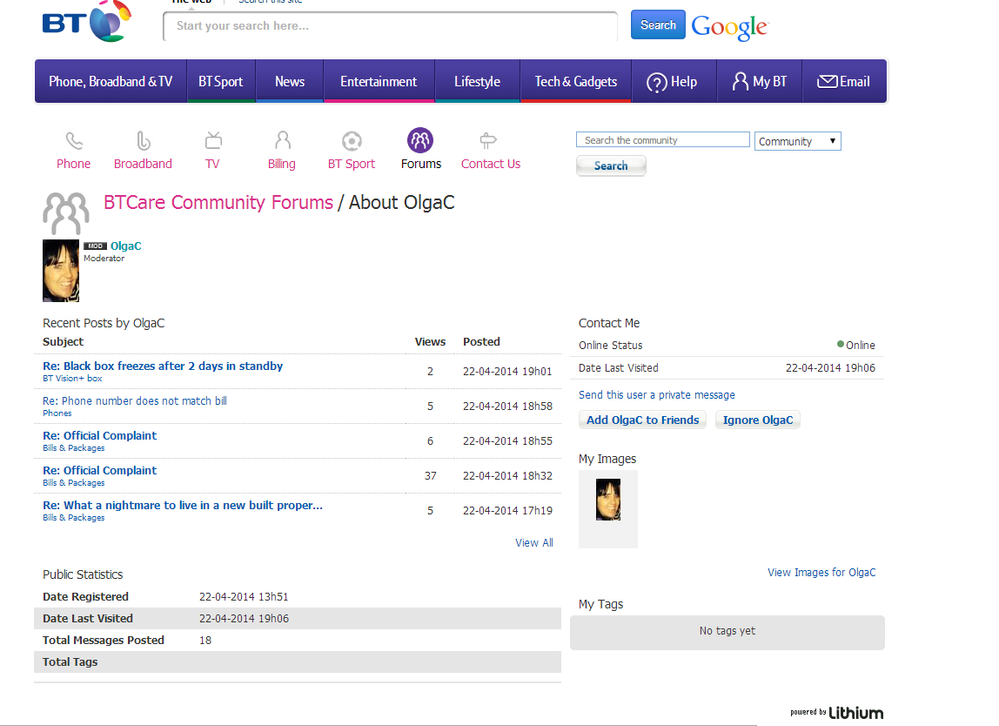Click the Google logo

tap(729, 27)
